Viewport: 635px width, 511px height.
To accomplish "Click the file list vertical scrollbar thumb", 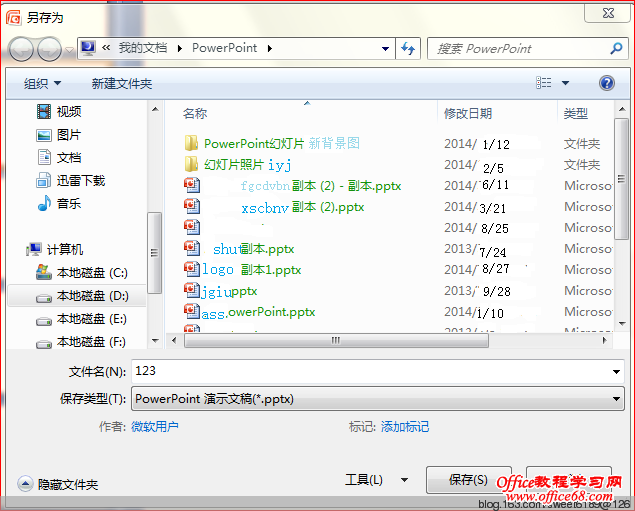I will point(622,179).
